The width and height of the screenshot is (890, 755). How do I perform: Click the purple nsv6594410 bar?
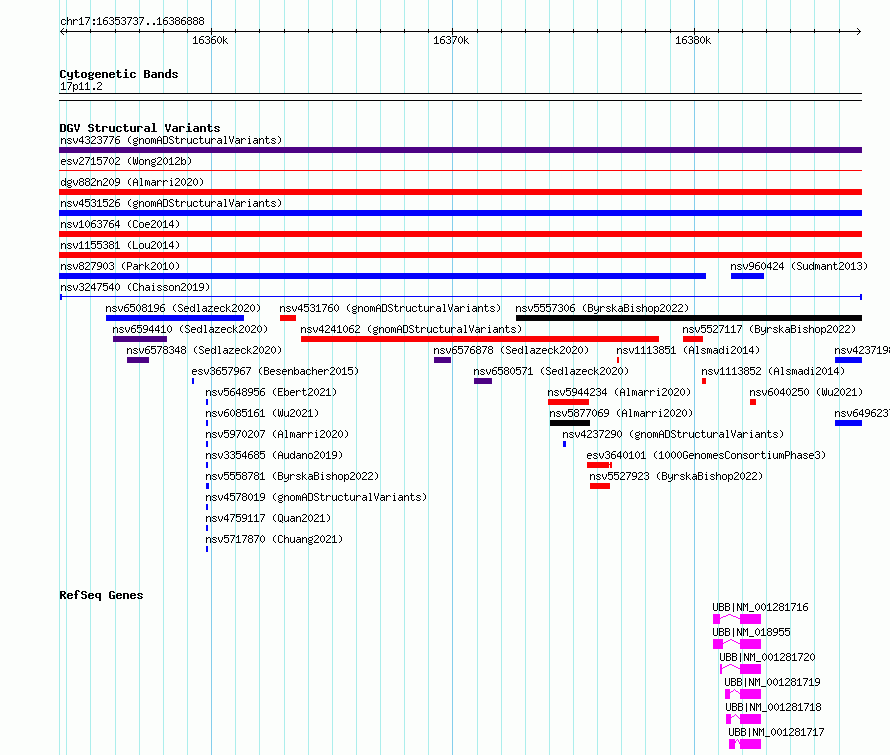pyautogui.click(x=140, y=339)
